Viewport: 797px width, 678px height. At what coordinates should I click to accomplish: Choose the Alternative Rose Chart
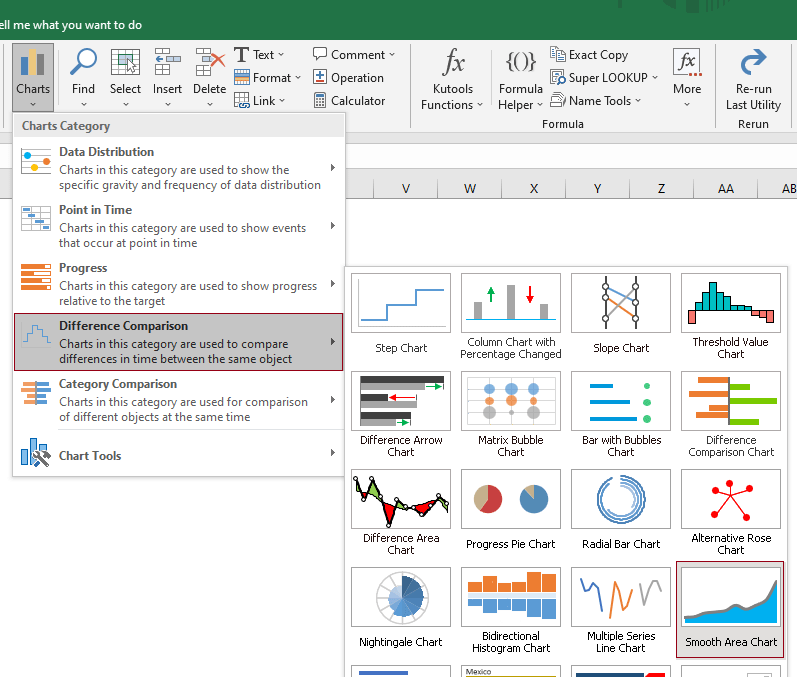730,512
